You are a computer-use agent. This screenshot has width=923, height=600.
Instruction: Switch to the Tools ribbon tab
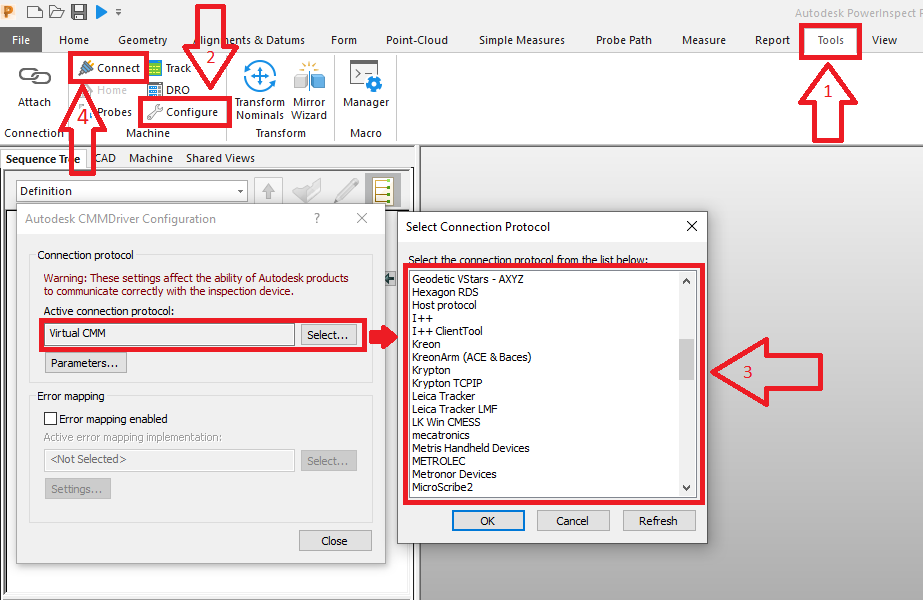pos(830,41)
